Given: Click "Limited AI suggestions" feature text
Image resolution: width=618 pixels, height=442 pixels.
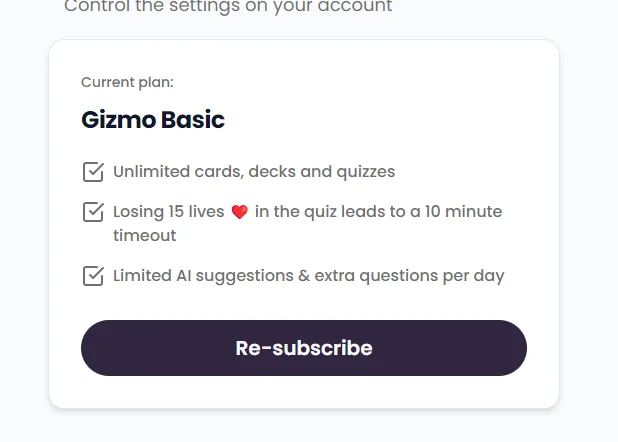Looking at the screenshot, I should (x=203, y=276).
